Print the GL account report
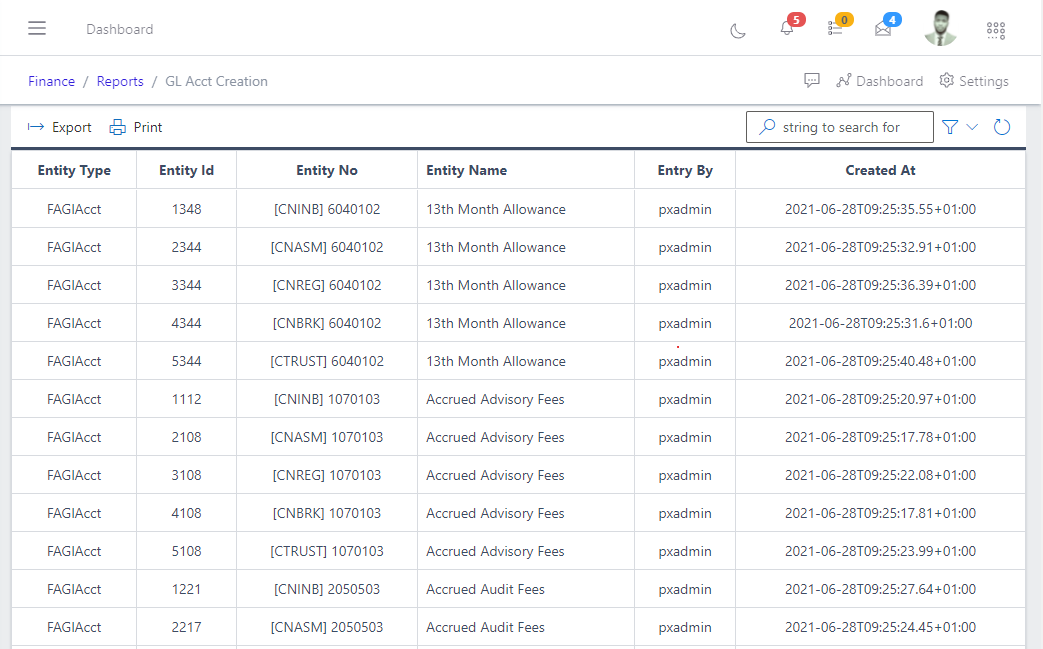 tap(135, 127)
